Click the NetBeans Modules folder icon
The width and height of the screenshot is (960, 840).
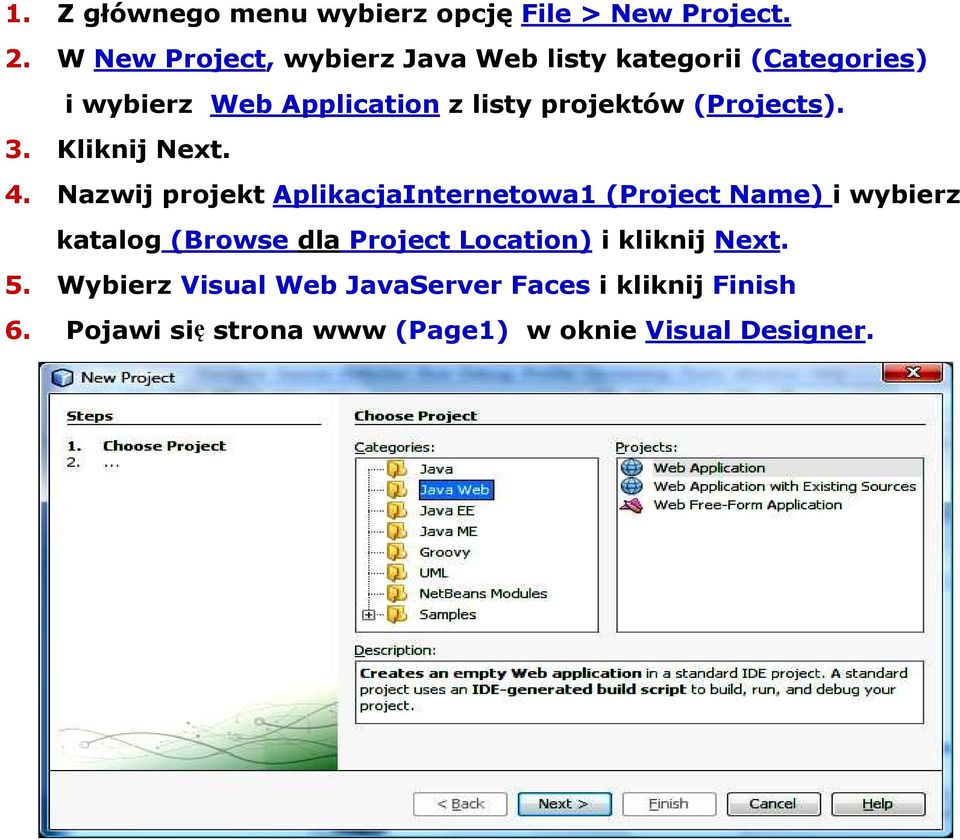397,594
